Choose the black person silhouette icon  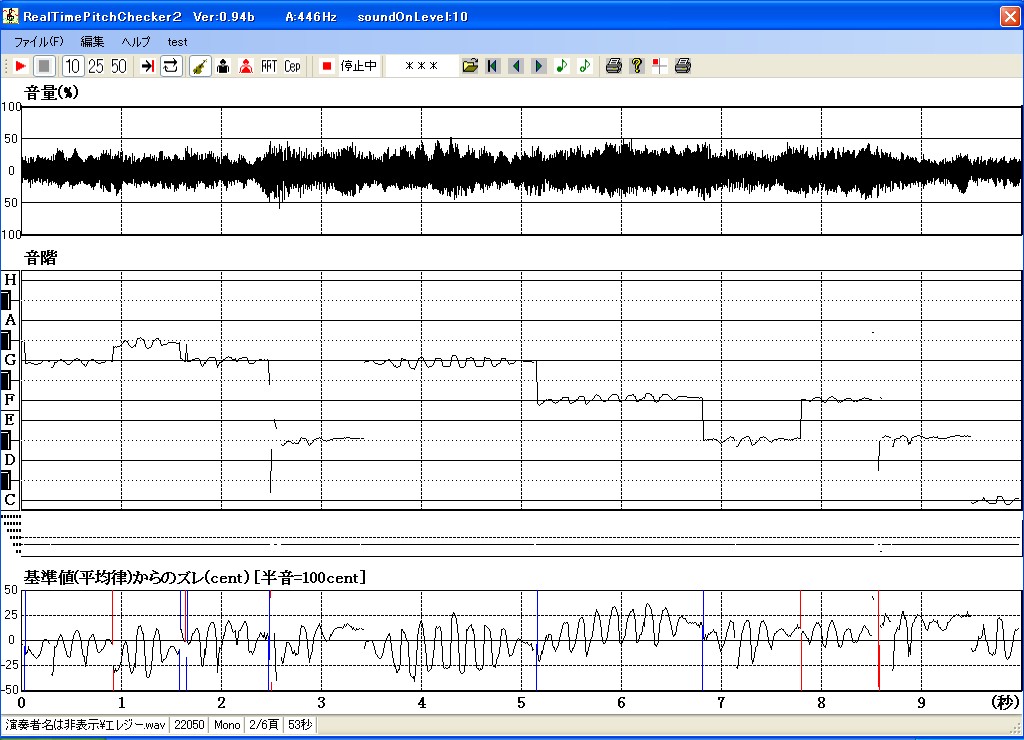[x=223, y=66]
